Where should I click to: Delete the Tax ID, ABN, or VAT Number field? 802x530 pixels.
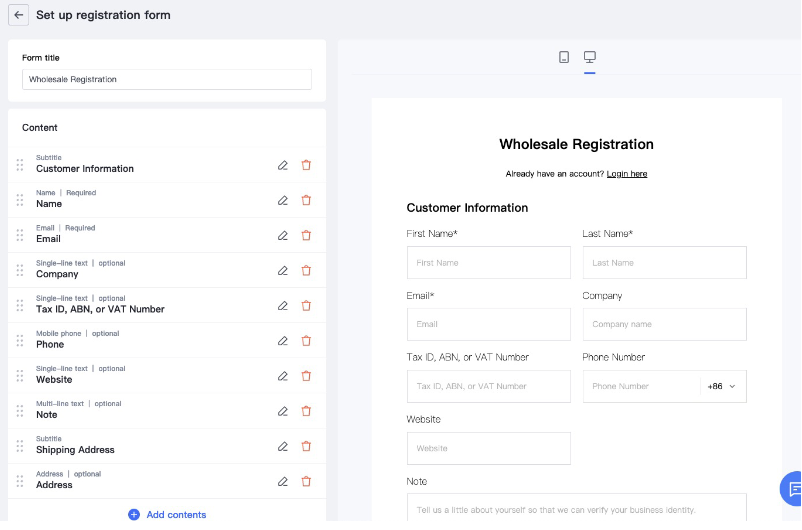pyautogui.click(x=306, y=305)
